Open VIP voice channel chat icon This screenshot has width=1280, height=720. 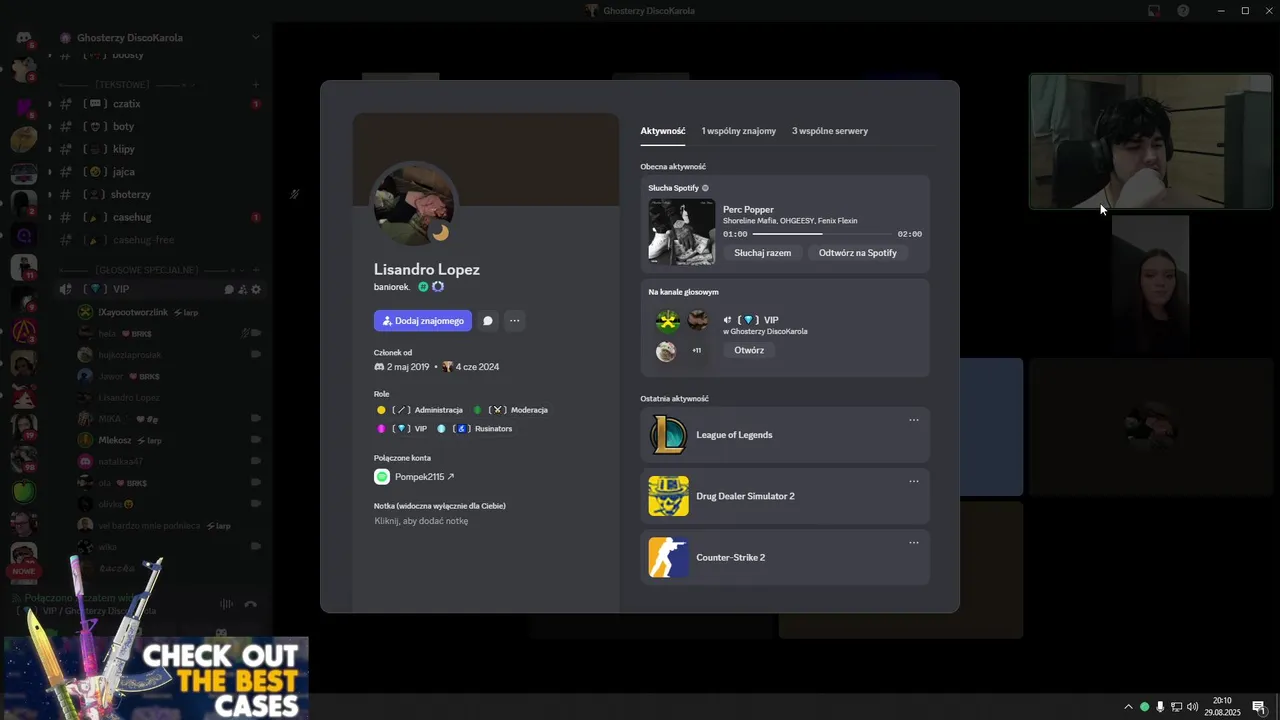[x=229, y=290]
